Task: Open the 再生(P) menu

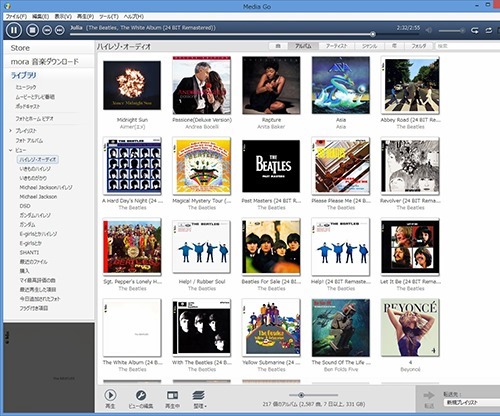Action: point(85,16)
